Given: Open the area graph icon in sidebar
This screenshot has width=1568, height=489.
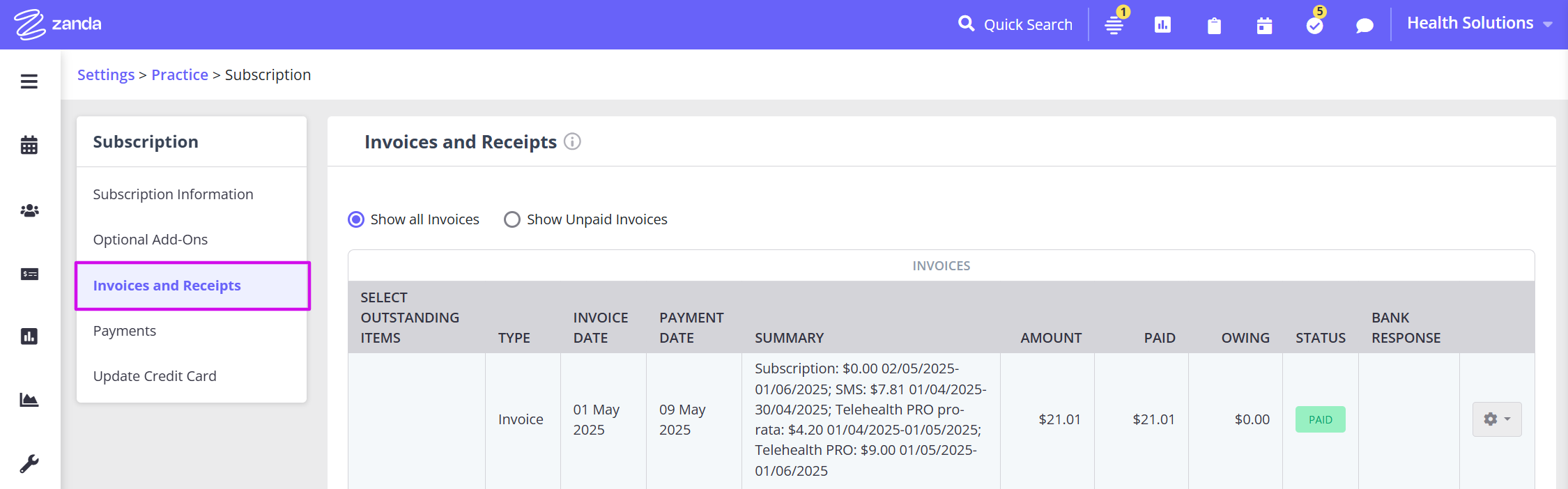Looking at the screenshot, I should [29, 400].
